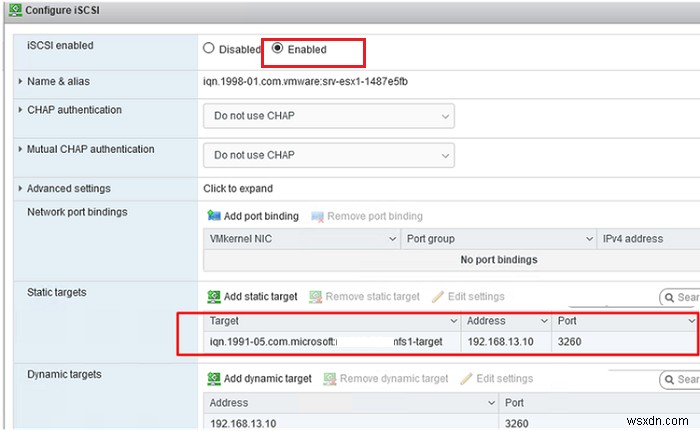Select the iqn.1991-05.com.microsoft target cell

332,342
